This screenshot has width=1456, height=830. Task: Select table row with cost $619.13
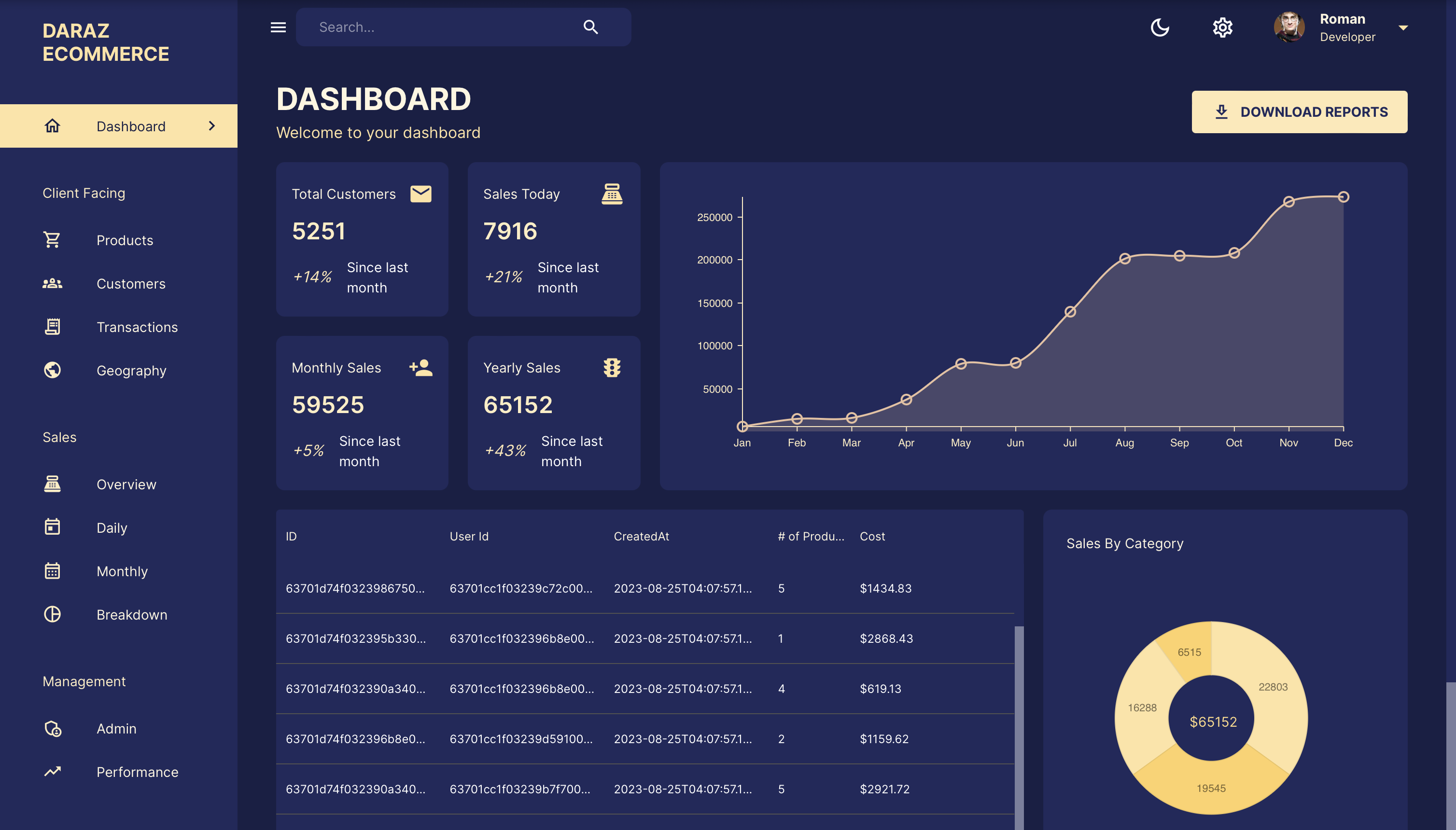[644, 689]
